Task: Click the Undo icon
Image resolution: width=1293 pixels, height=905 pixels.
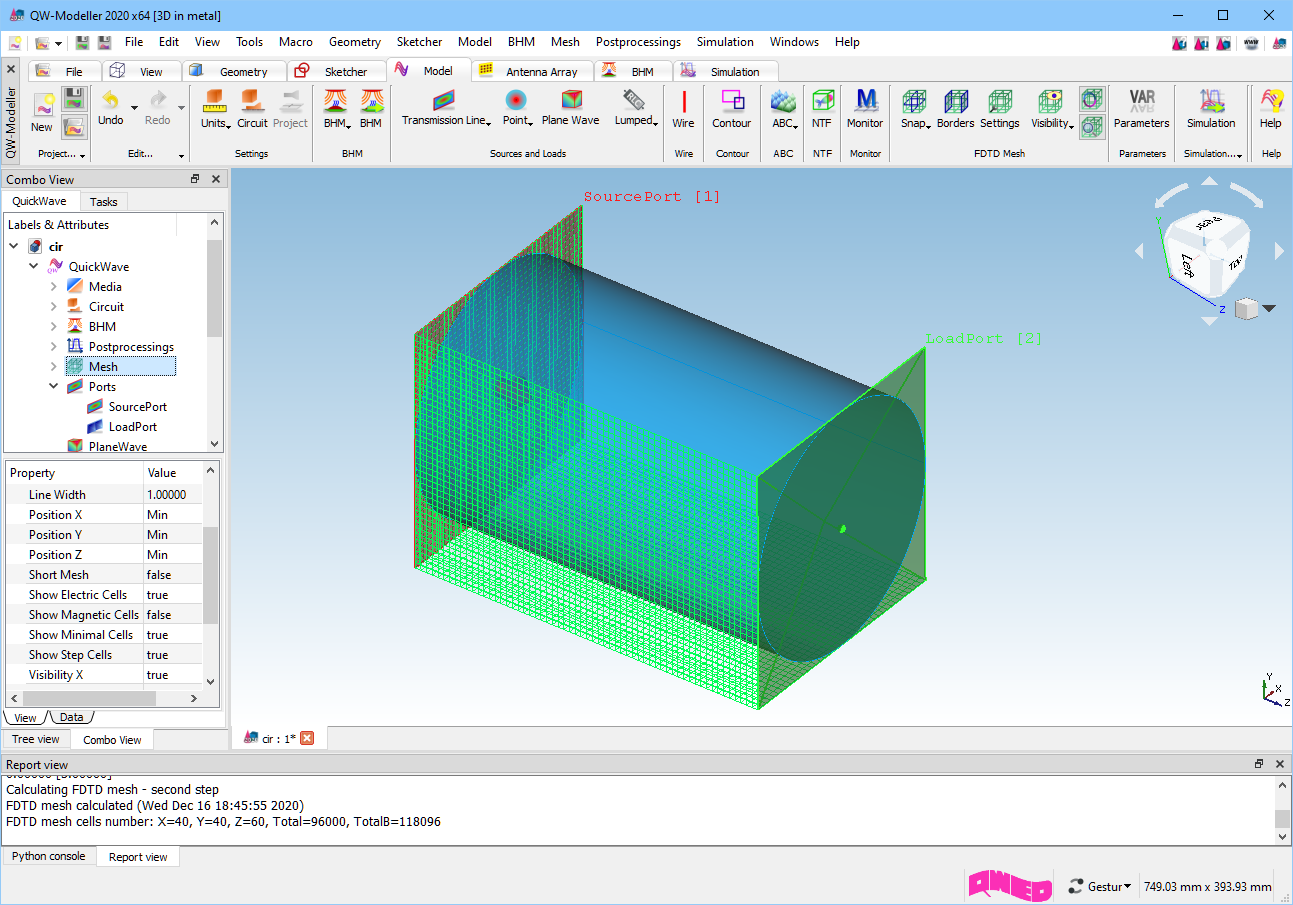Action: pyautogui.click(x=111, y=108)
